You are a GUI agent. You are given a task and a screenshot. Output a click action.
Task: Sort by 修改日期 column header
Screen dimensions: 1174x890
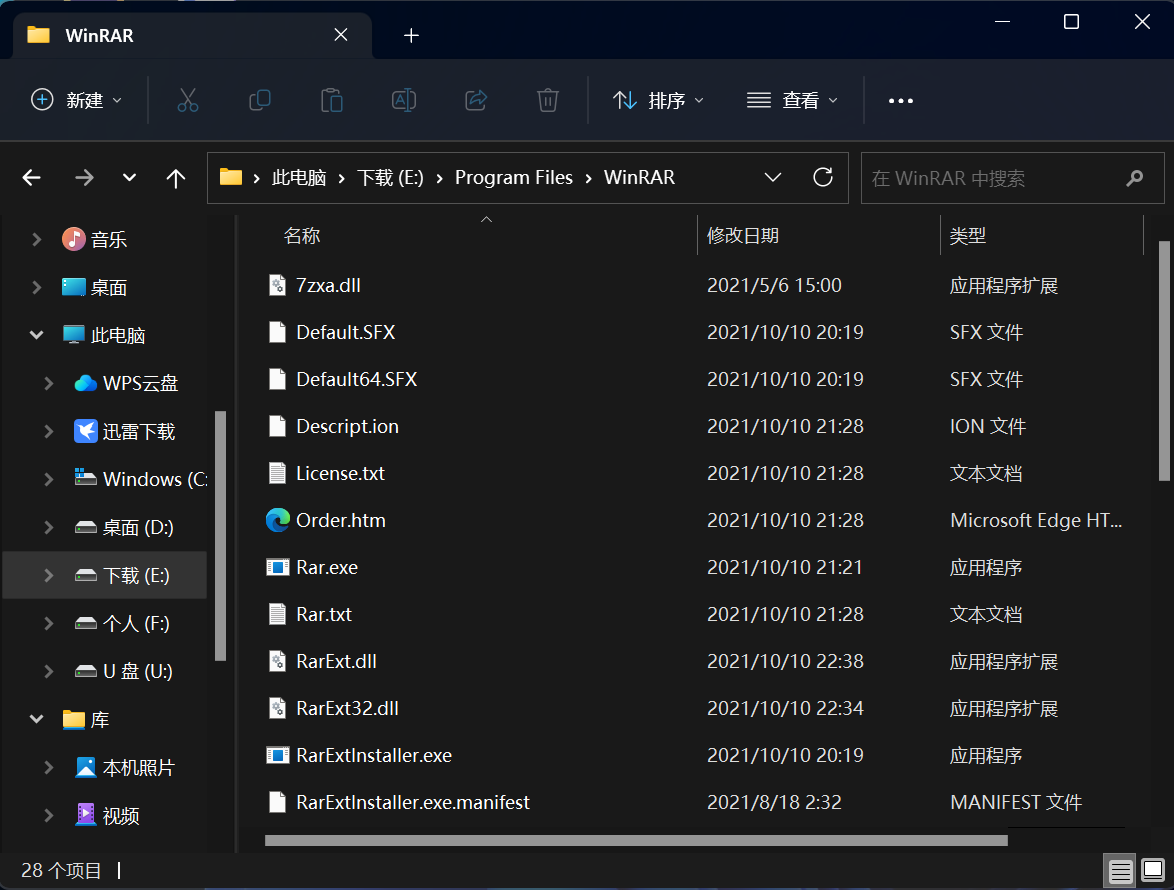tap(743, 236)
